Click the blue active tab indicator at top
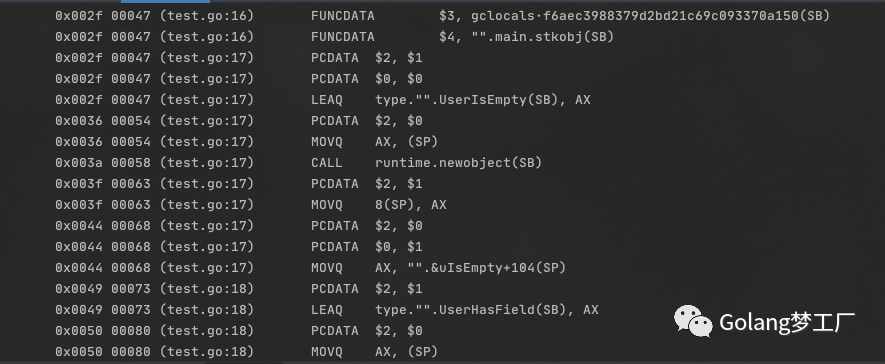Screen dimensions: 885x364 [x=165, y=1]
